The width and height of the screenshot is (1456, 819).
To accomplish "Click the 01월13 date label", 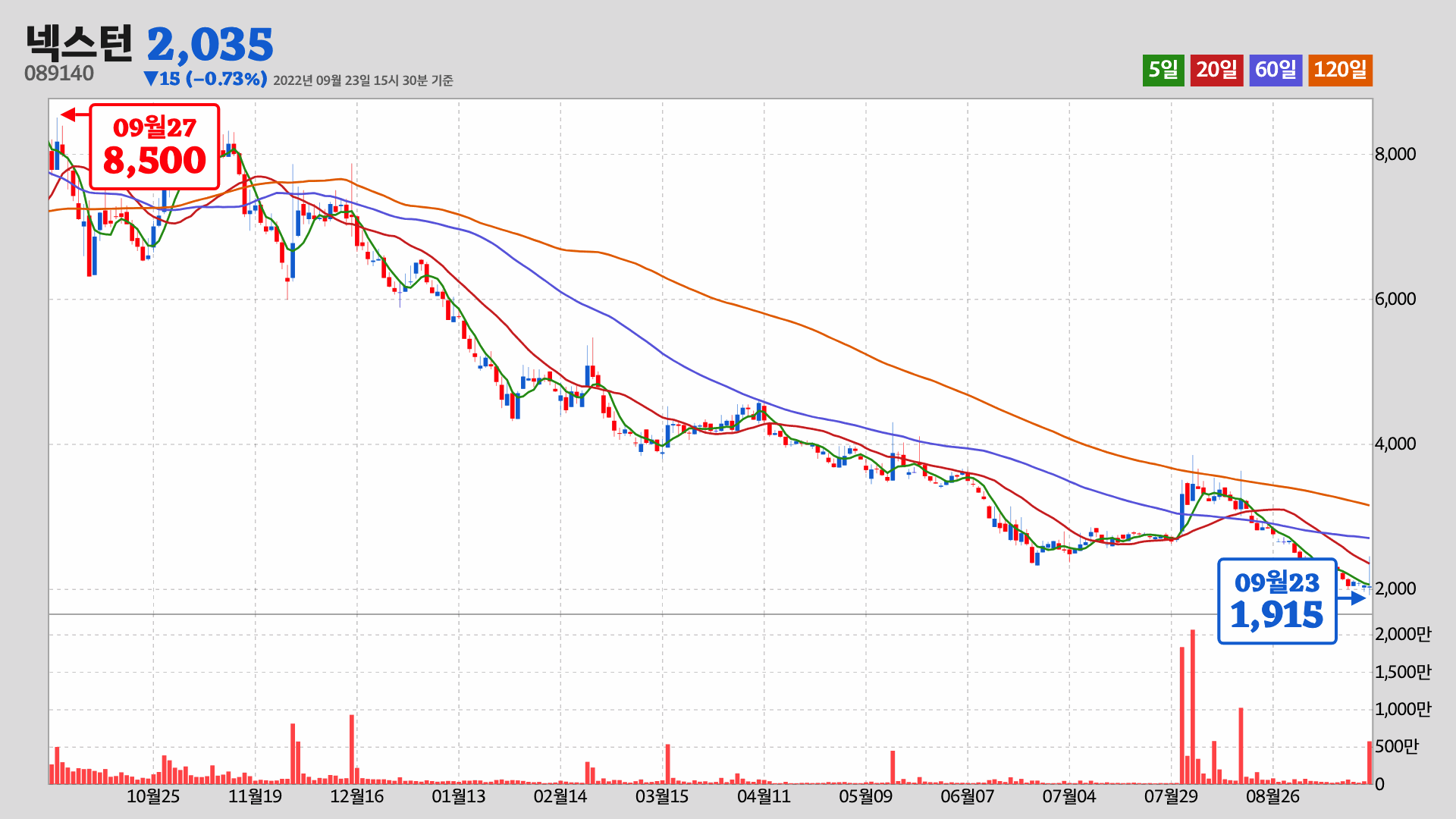I will pos(459,796).
